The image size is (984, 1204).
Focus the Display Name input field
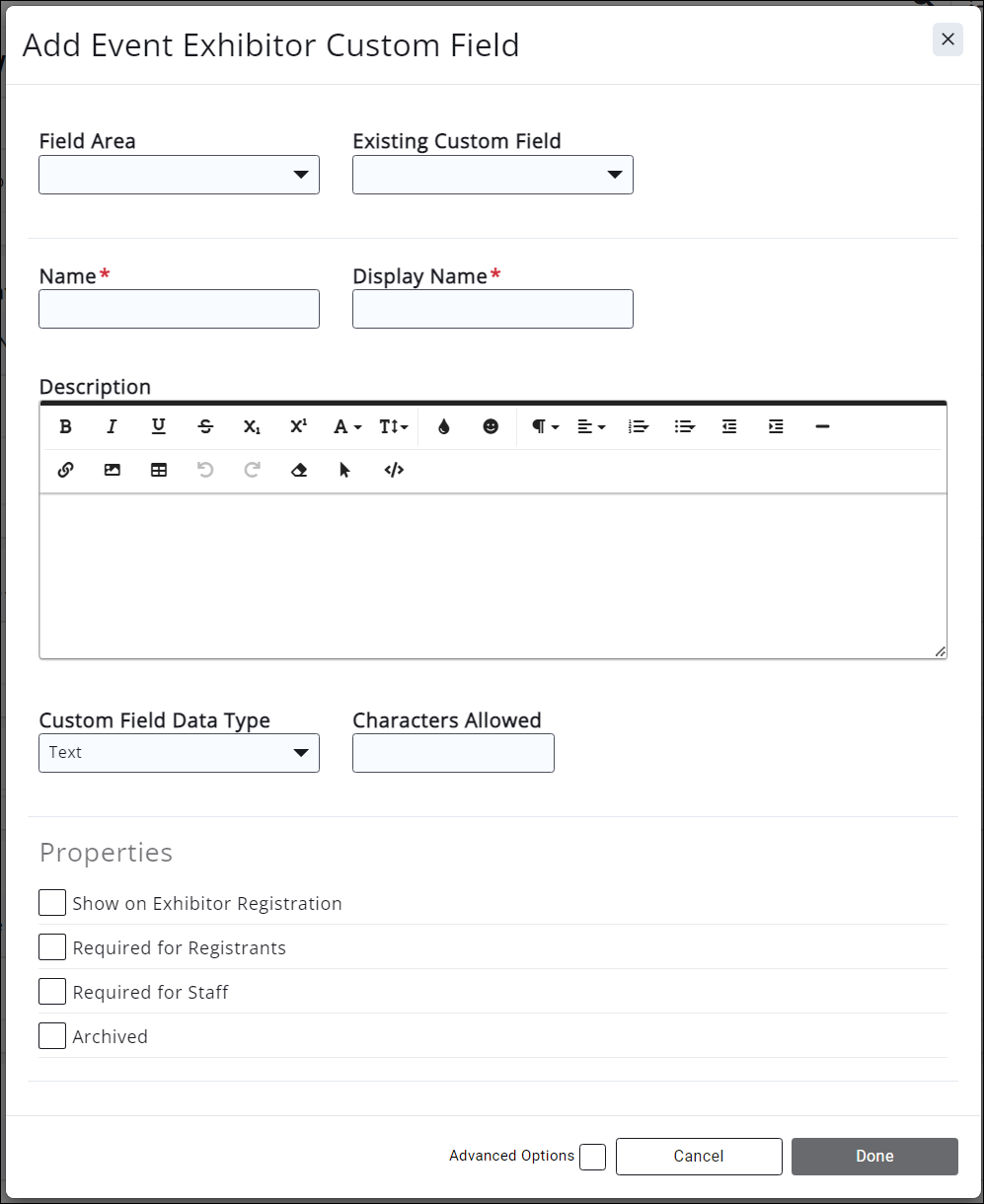point(492,309)
